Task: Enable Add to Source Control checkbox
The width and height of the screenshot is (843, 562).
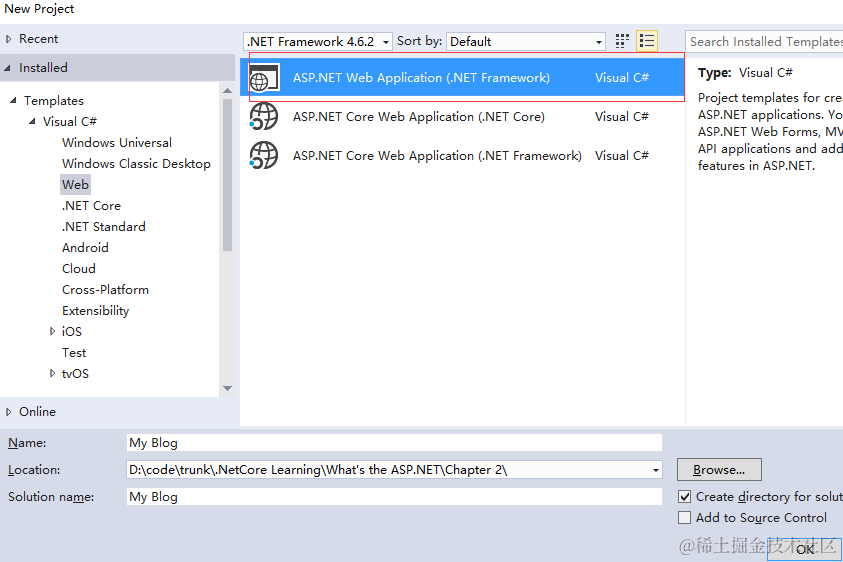Action: pos(684,517)
